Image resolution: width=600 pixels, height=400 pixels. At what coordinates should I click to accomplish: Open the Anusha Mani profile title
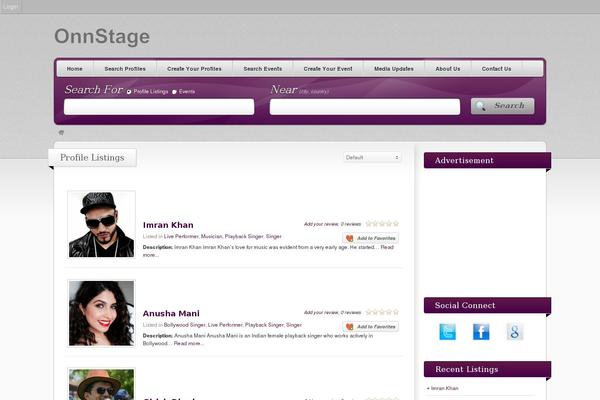pyautogui.click(x=171, y=313)
